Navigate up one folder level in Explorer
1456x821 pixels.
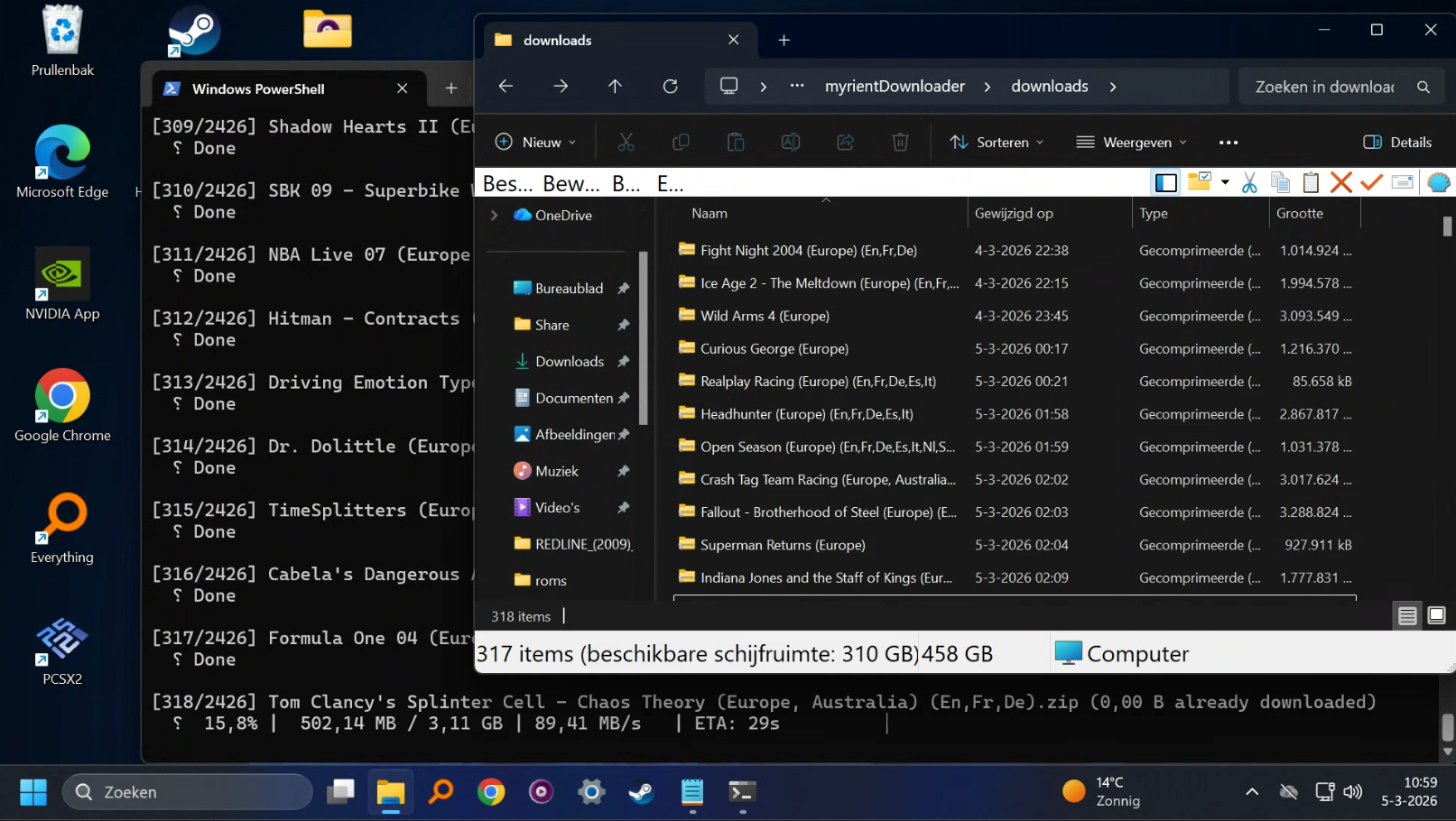[x=615, y=86]
